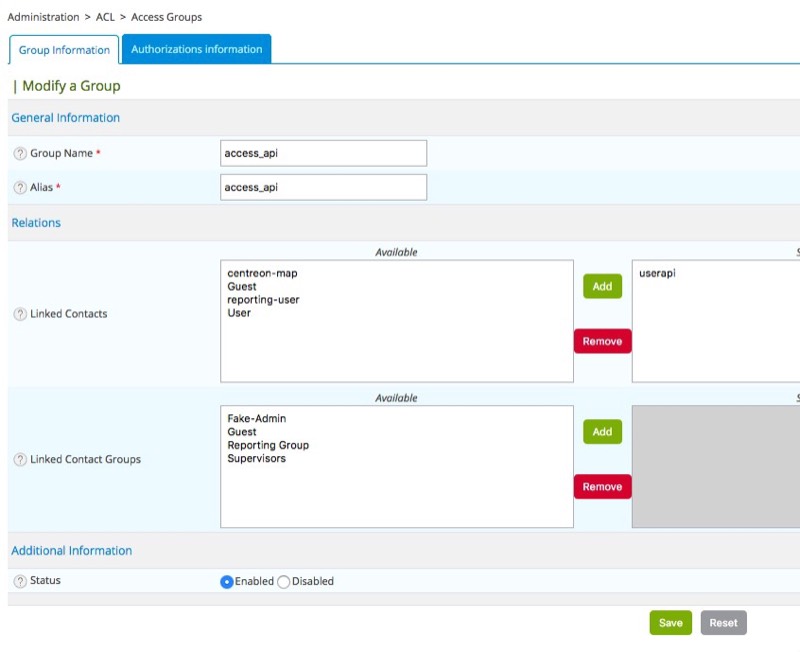This screenshot has width=800, height=652.
Task: Click help icon next to Group Name
Action: click(x=20, y=154)
